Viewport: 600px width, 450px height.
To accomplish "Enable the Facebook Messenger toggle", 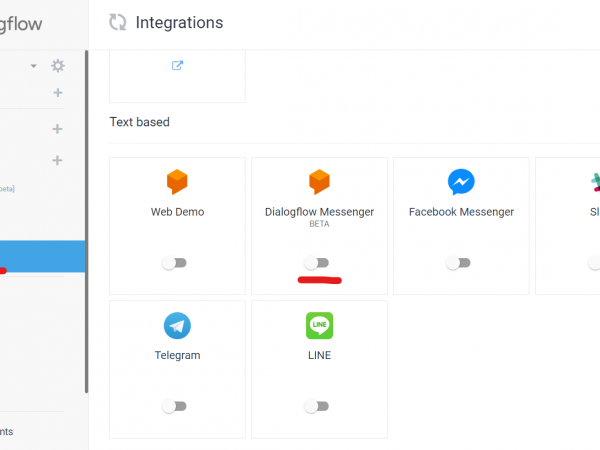I will point(458,263).
